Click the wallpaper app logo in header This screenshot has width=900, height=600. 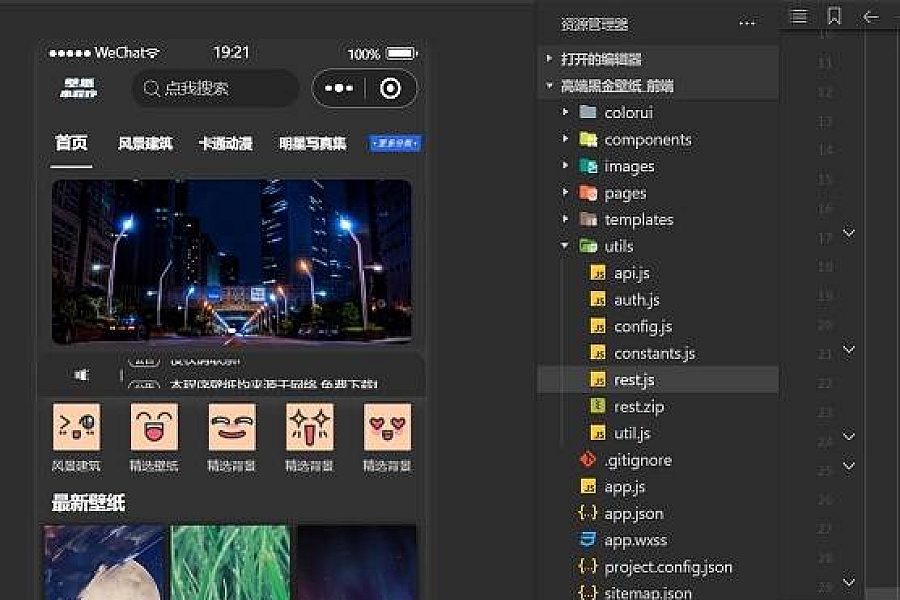pyautogui.click(x=79, y=88)
